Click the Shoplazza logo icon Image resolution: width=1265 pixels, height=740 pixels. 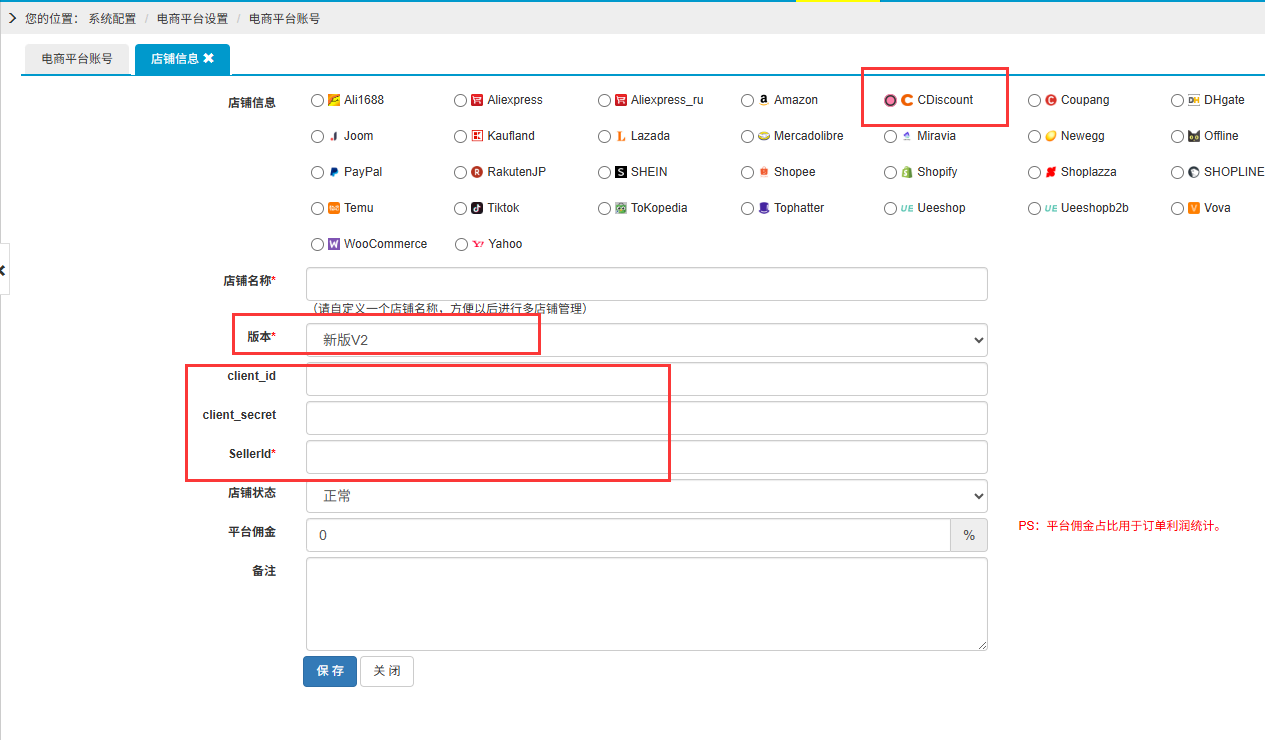(x=1051, y=172)
